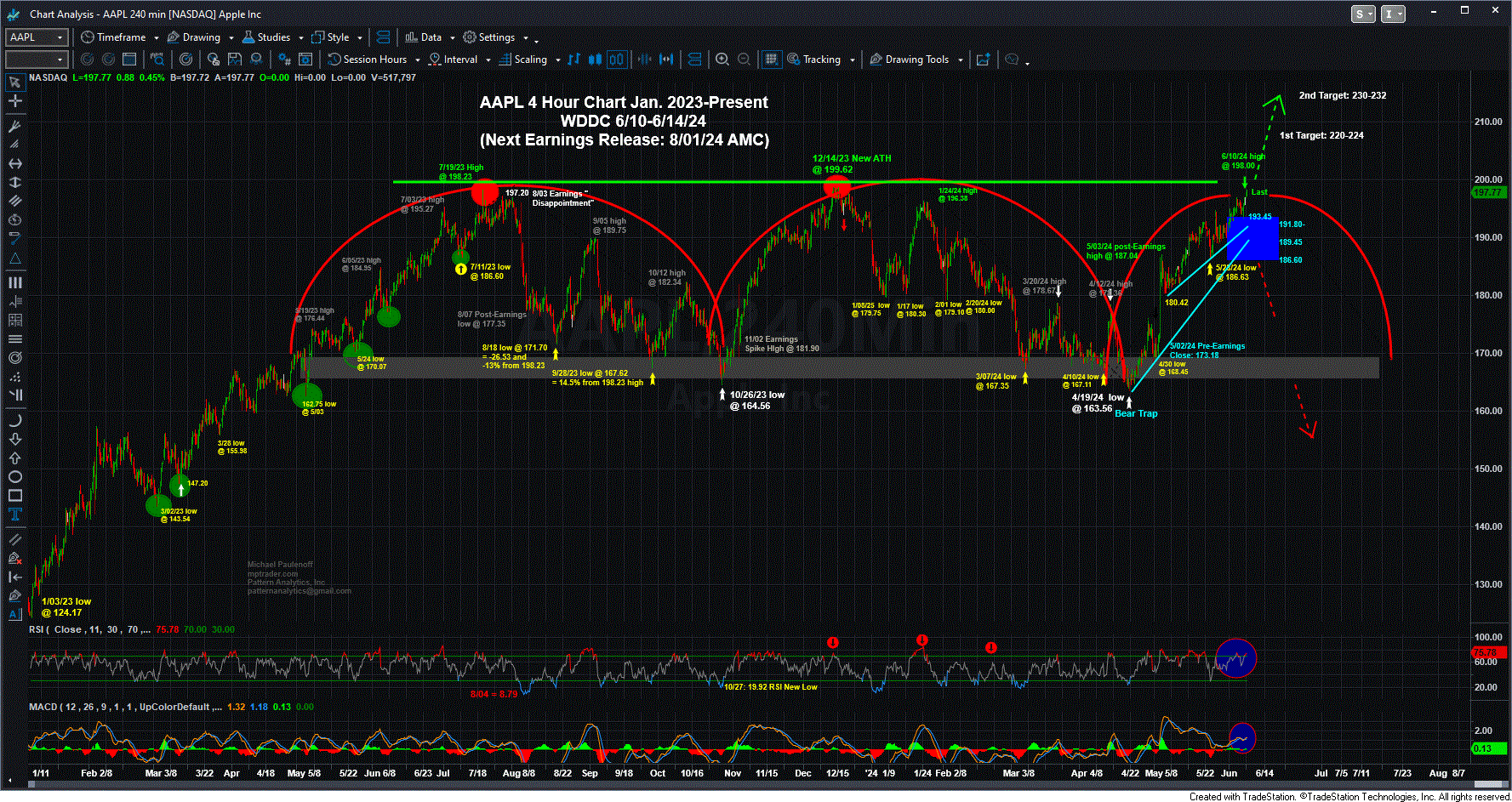Expand the Session Hours dropdown arrow
This screenshot has height=802, width=1512.
(x=417, y=60)
